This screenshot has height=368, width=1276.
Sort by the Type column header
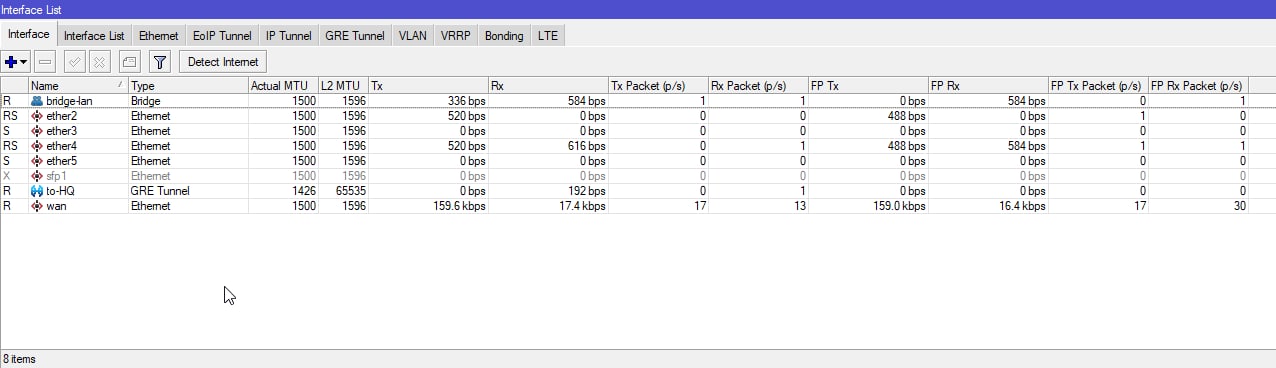tap(188, 86)
